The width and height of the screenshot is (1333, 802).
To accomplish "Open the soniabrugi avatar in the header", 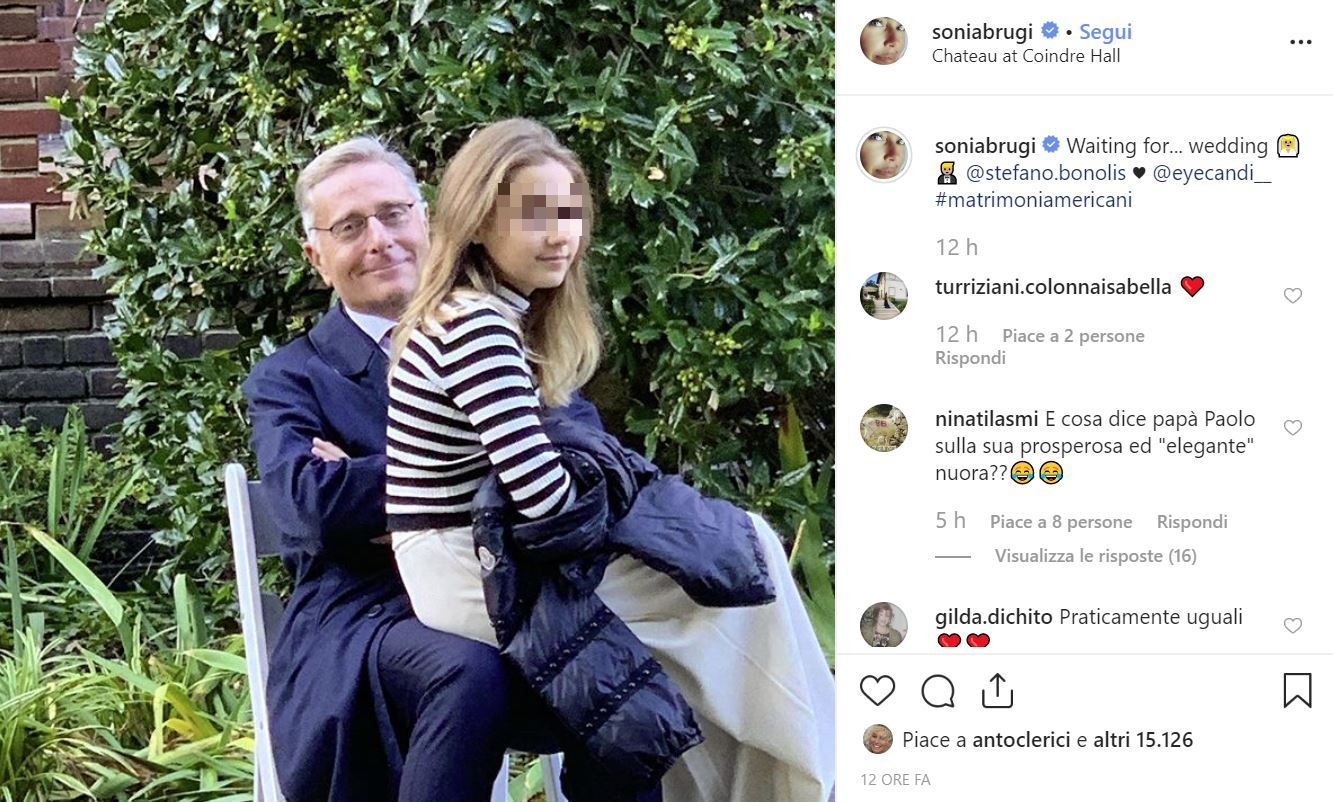I will (x=884, y=42).
